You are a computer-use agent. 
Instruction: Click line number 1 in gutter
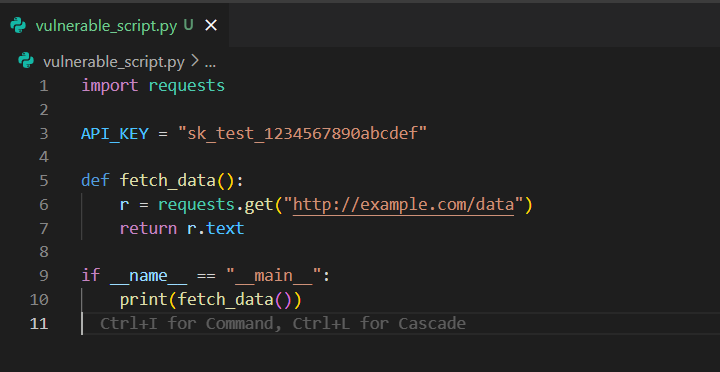click(x=44, y=86)
